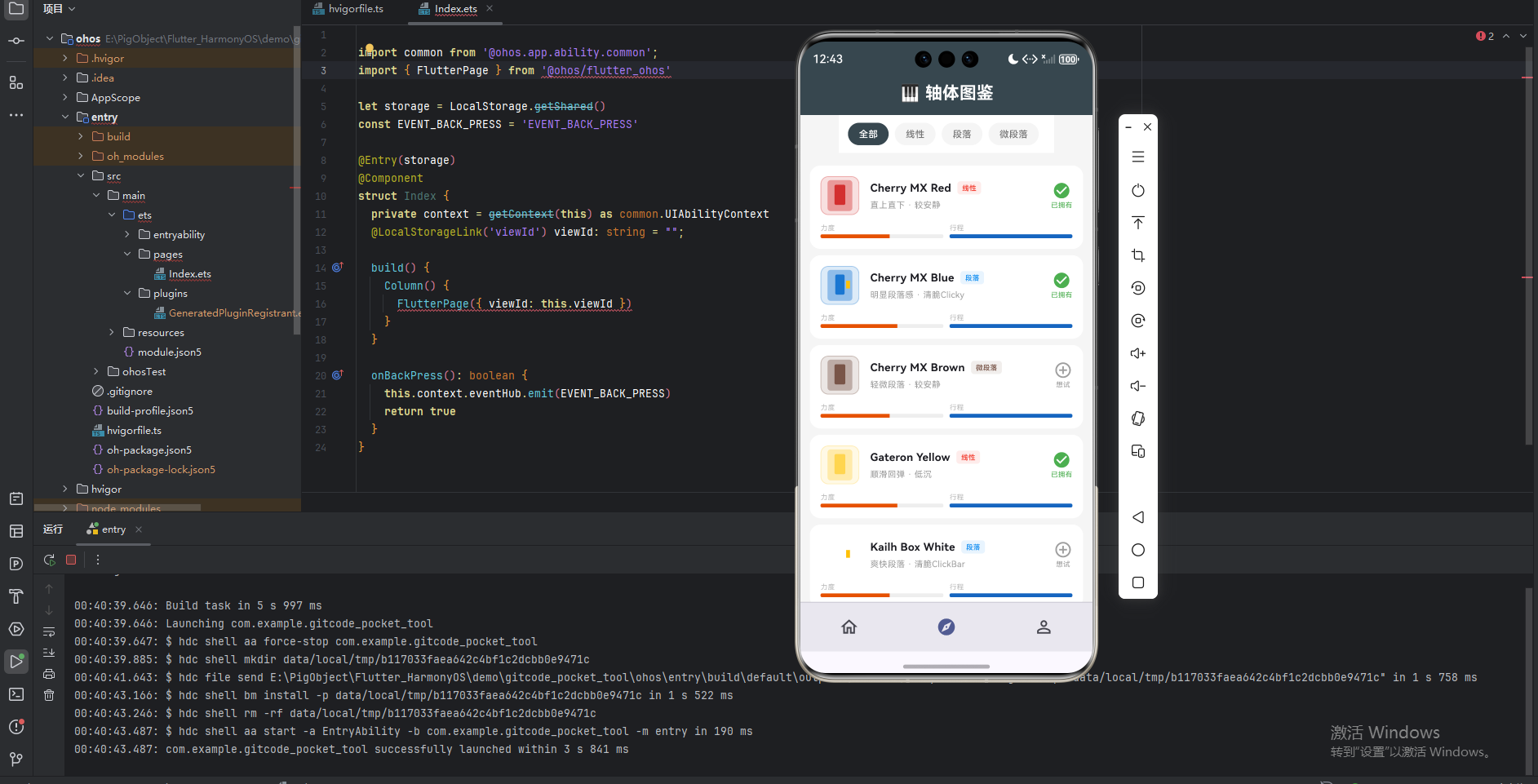Viewport: 1538px width, 784px height.
Task: Clear the run console with trash icon
Action: (49, 695)
